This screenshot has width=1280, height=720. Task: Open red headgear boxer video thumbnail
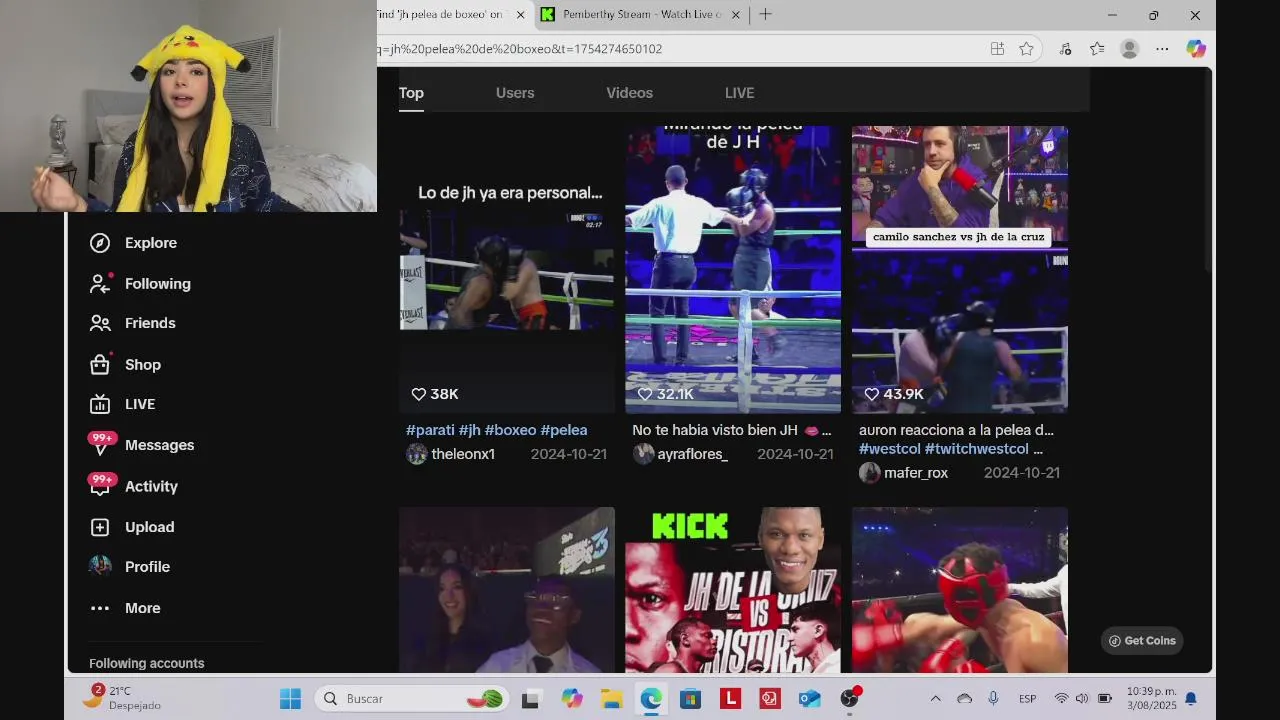tap(960, 590)
